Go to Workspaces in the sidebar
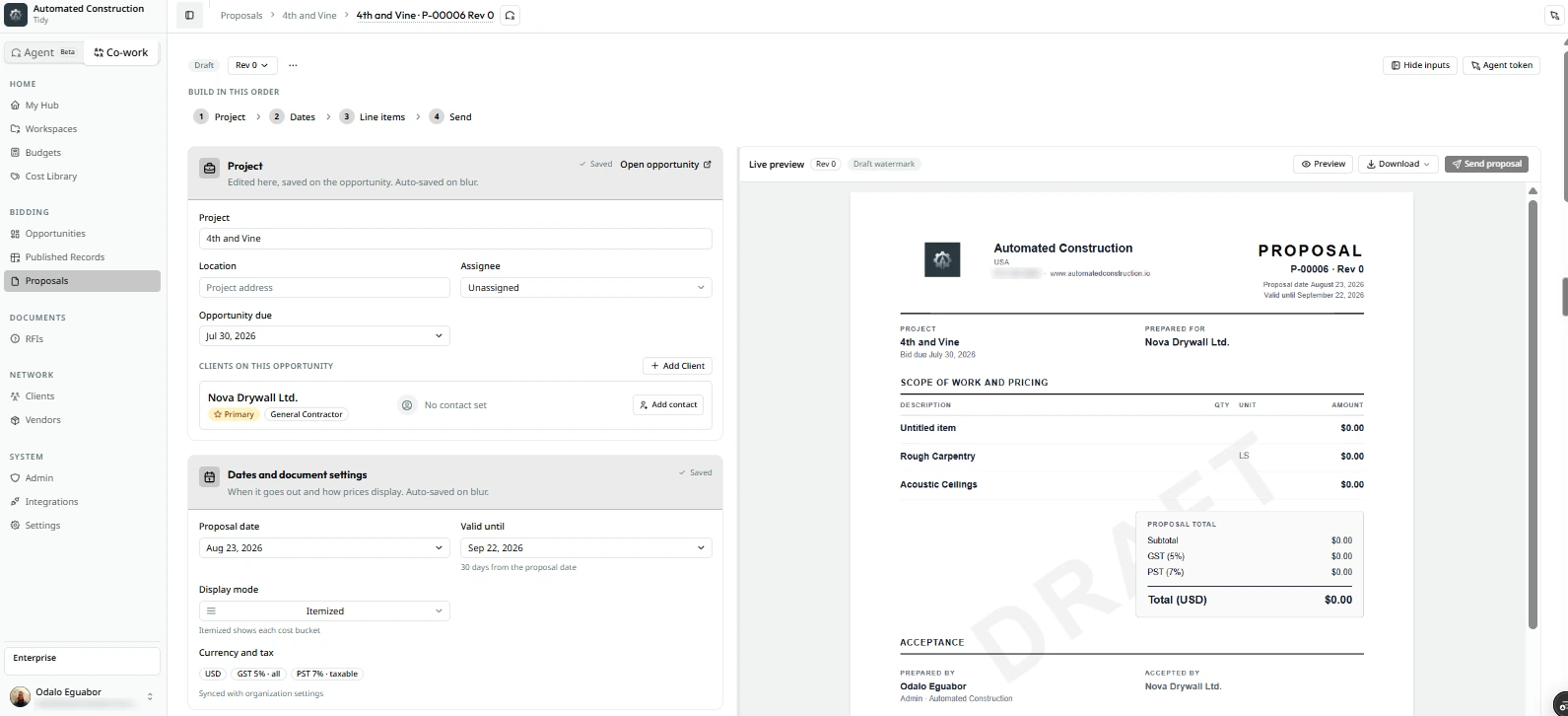The width and height of the screenshot is (1568, 716). 51,129
